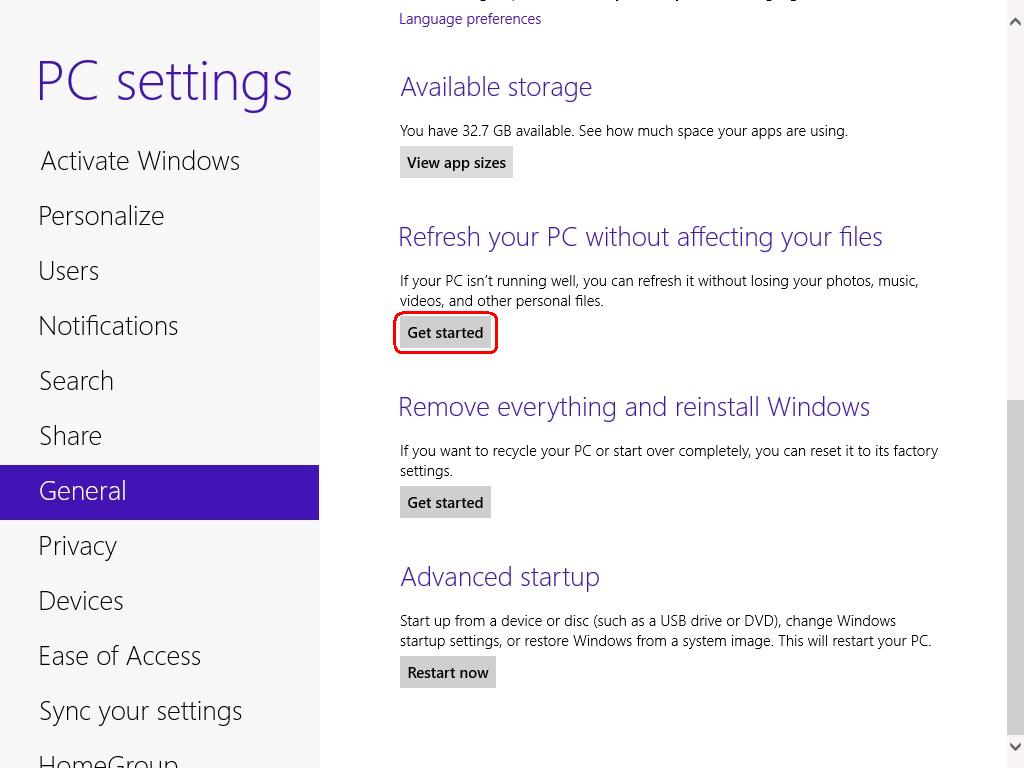The width and height of the screenshot is (1024, 768).
Task: Open the Language preferences link
Action: [470, 18]
